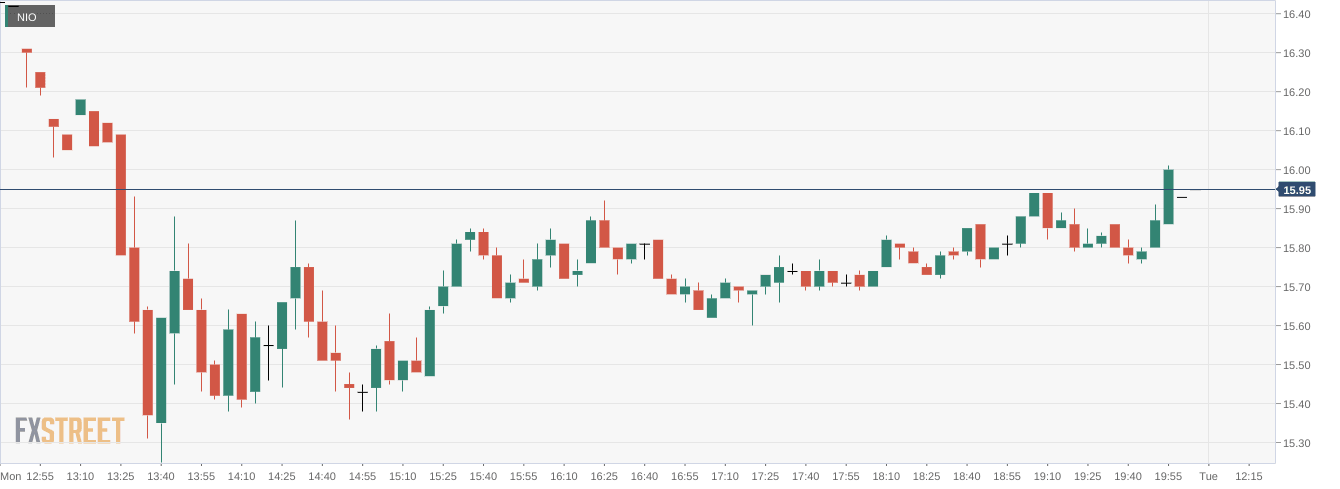Click the 17:40 time axis label

805,476
